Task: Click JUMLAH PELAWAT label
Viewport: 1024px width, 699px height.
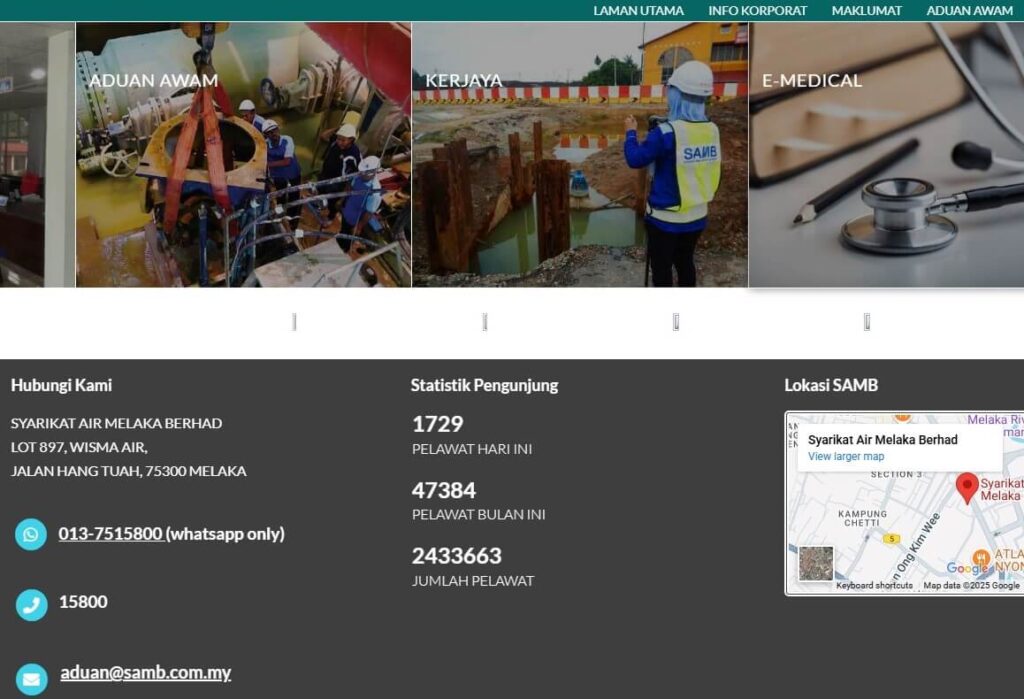Action: click(x=473, y=581)
